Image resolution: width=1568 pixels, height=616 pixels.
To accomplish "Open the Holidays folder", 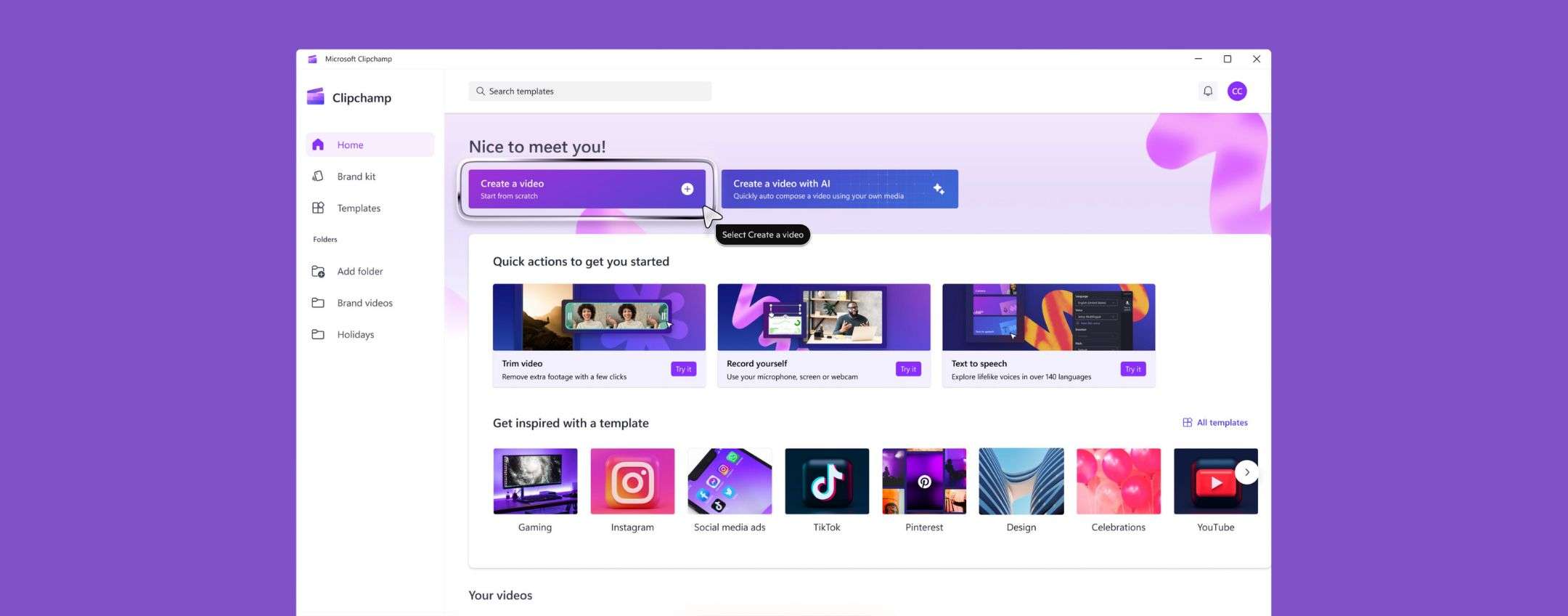I will (355, 334).
